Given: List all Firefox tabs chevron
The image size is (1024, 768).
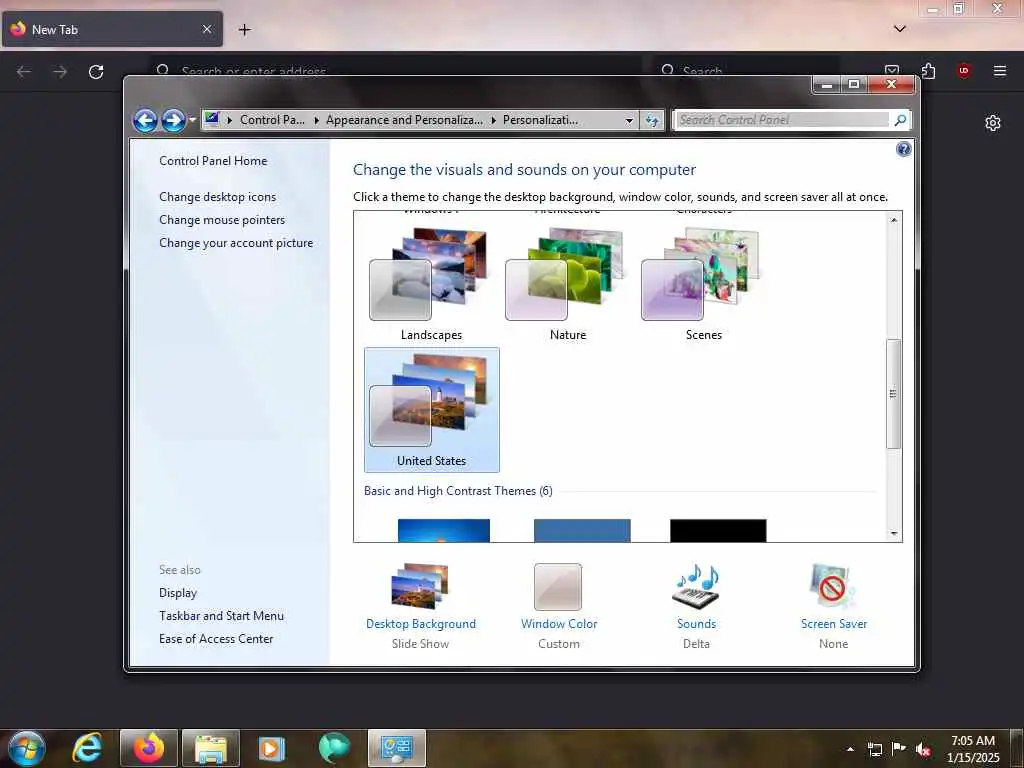Looking at the screenshot, I should tap(899, 29).
